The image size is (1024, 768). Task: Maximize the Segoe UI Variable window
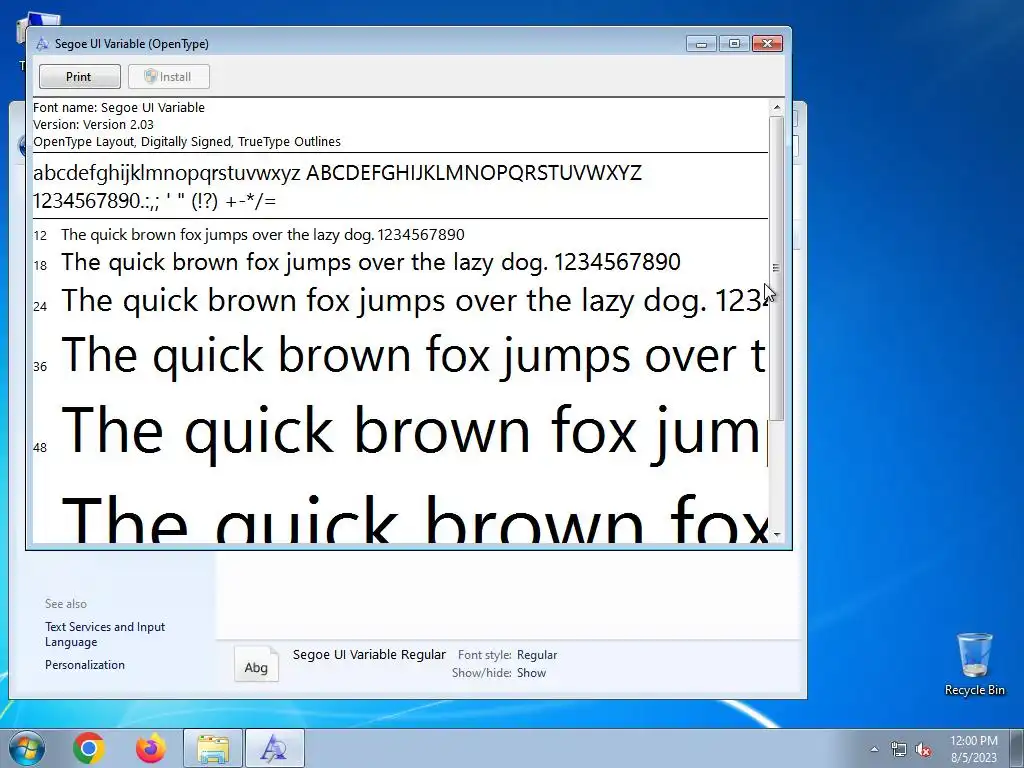734,44
